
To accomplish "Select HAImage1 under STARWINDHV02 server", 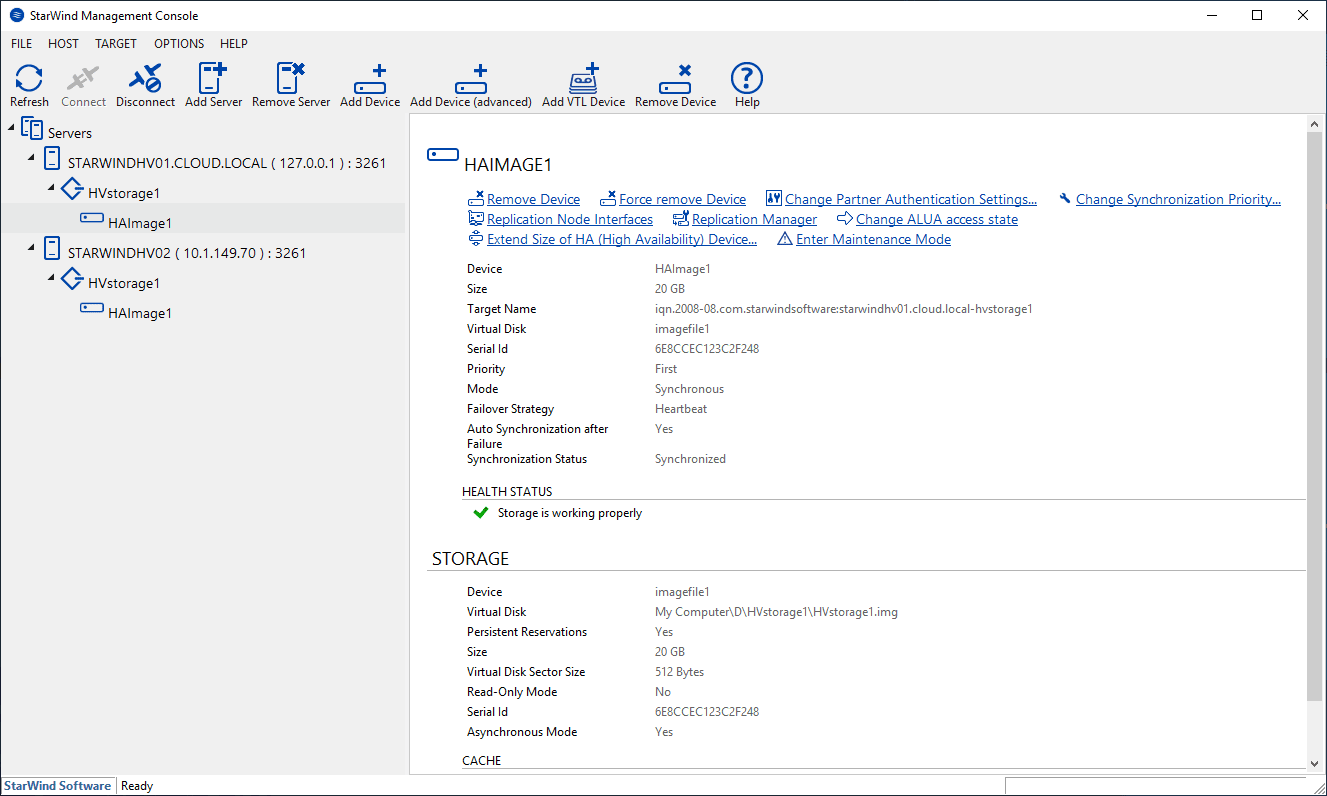I will (140, 313).
